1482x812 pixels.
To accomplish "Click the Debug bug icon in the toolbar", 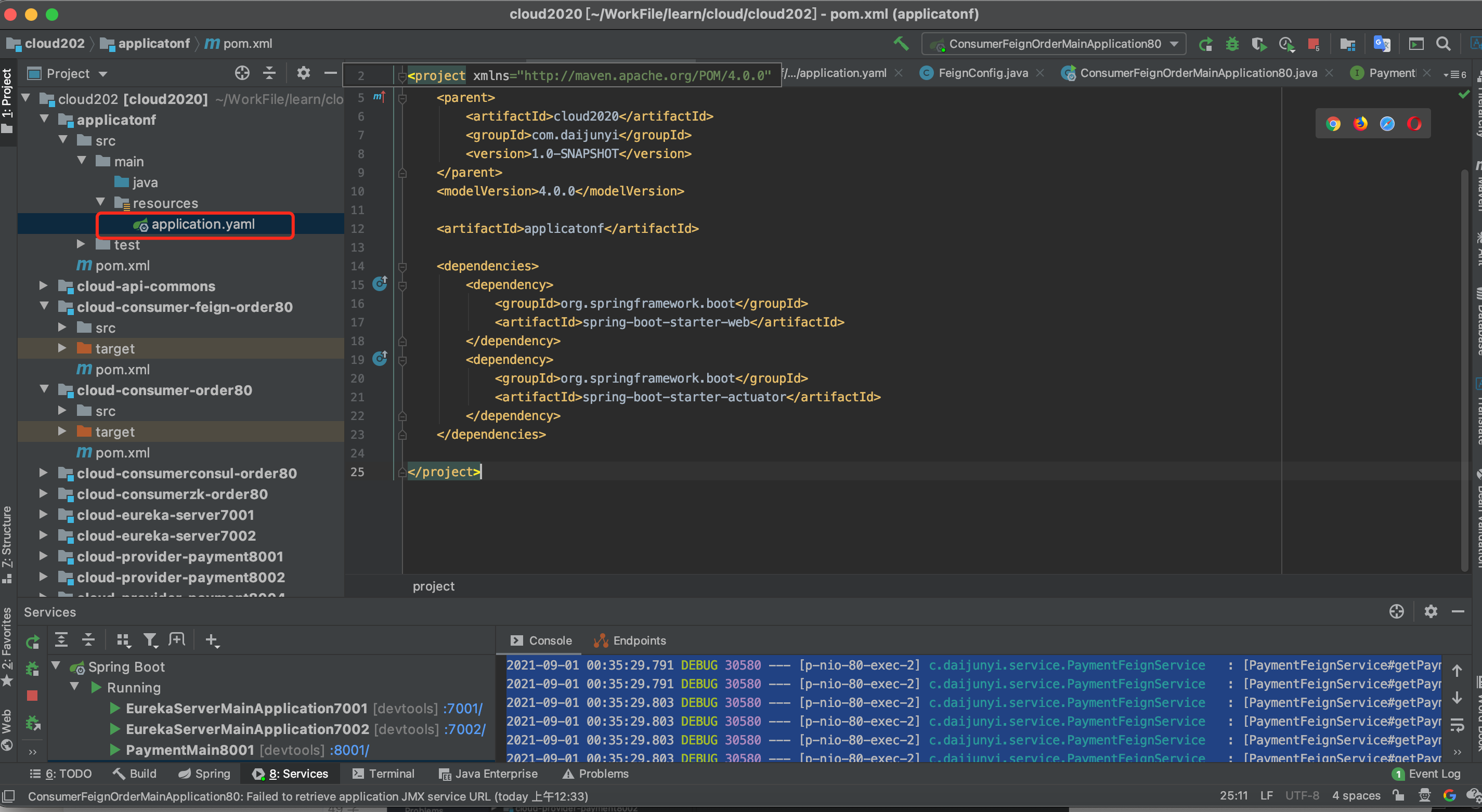I will click(x=1232, y=44).
